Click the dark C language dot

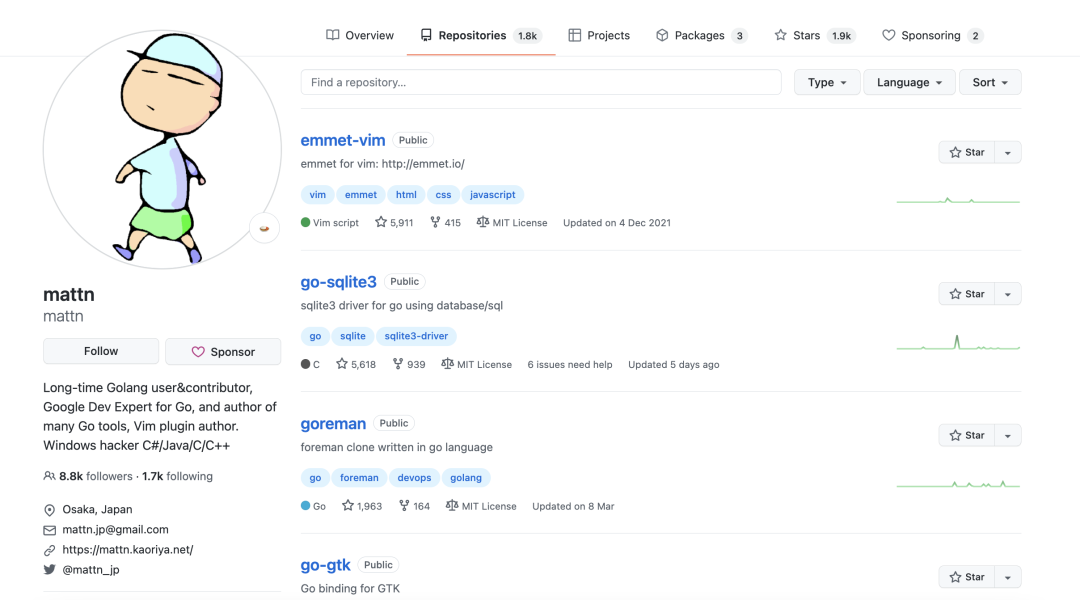tap(305, 364)
